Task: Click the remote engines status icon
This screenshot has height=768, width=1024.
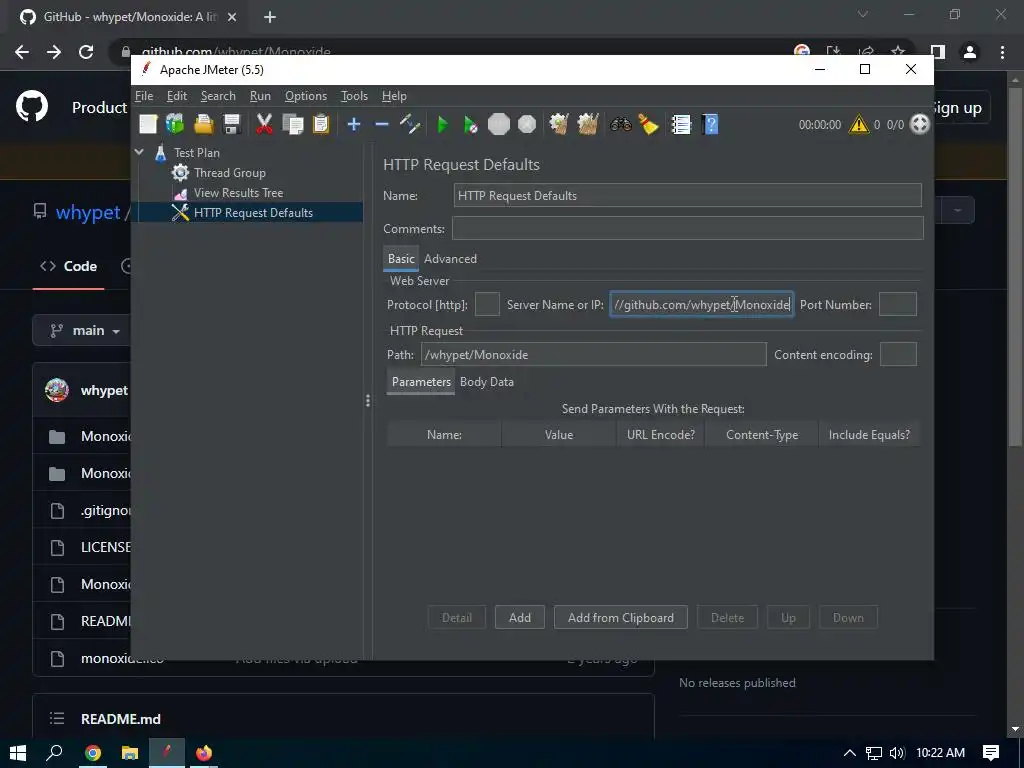Action: click(x=920, y=124)
